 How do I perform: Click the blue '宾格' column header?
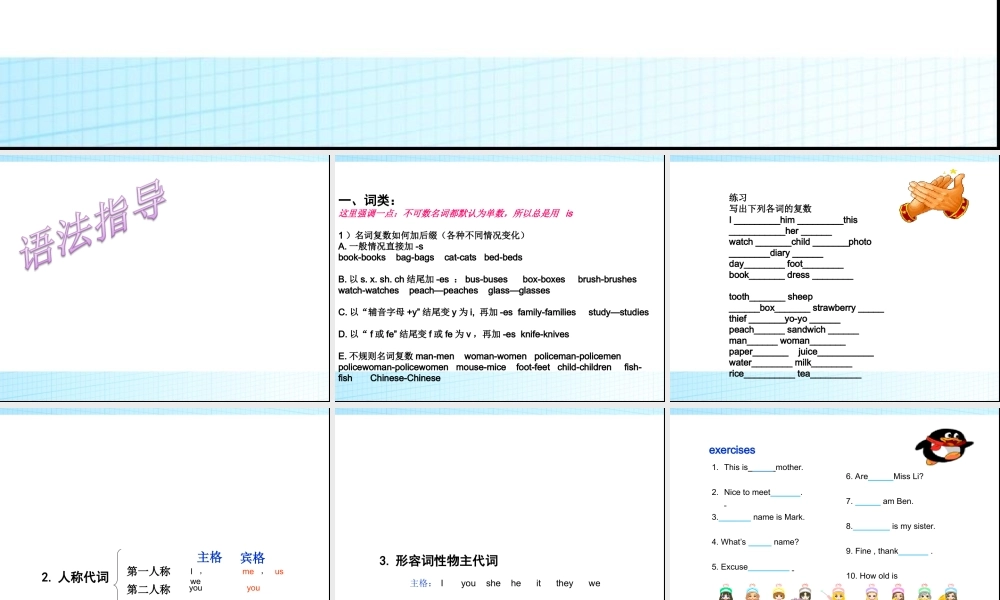click(253, 558)
